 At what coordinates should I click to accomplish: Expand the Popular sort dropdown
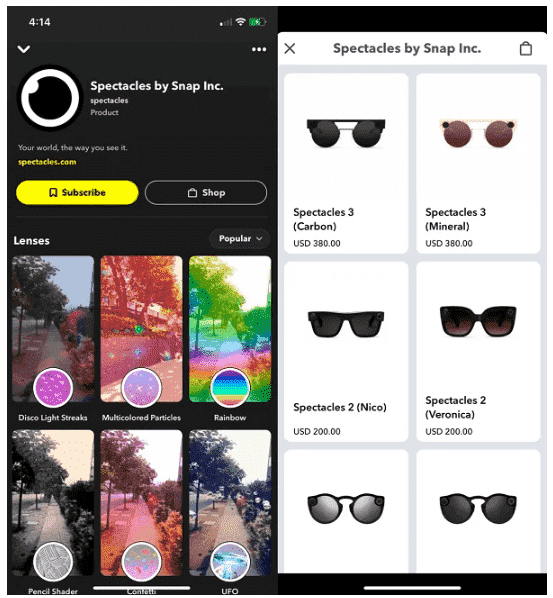pyautogui.click(x=240, y=239)
